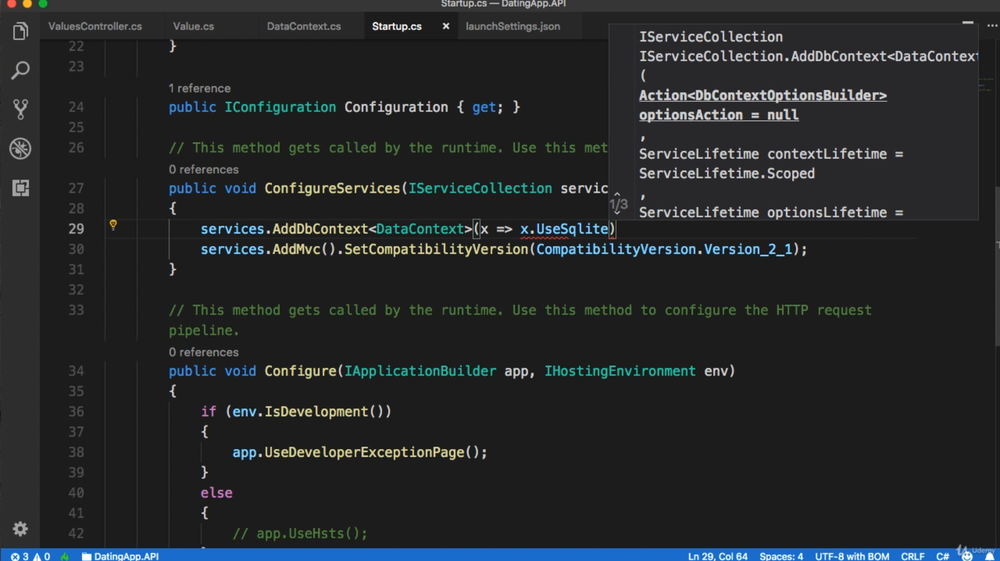1000x561 pixels.
Task: Open More Actions ellipsis in editor
Action: coord(992,26)
